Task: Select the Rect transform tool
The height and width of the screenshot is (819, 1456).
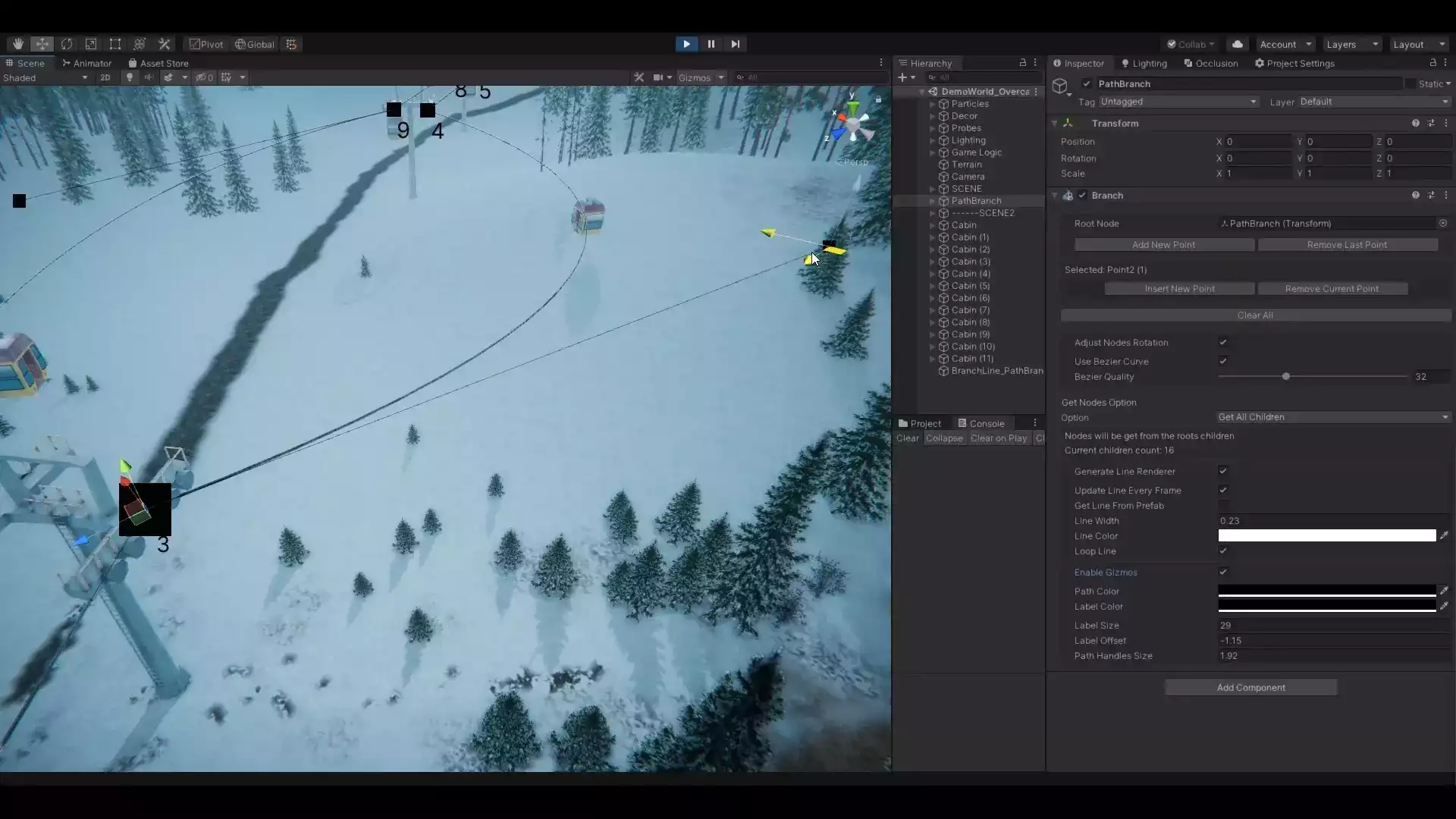Action: point(115,44)
